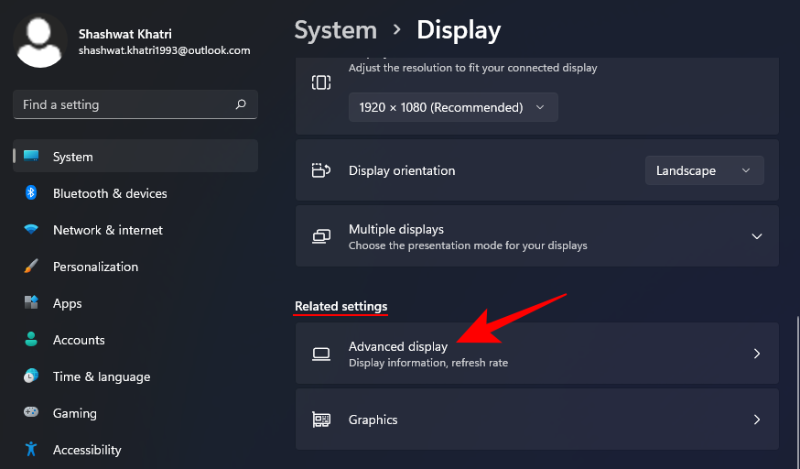Open the 1920 × 1080 resolution dropdown
800x469 pixels.
[453, 107]
